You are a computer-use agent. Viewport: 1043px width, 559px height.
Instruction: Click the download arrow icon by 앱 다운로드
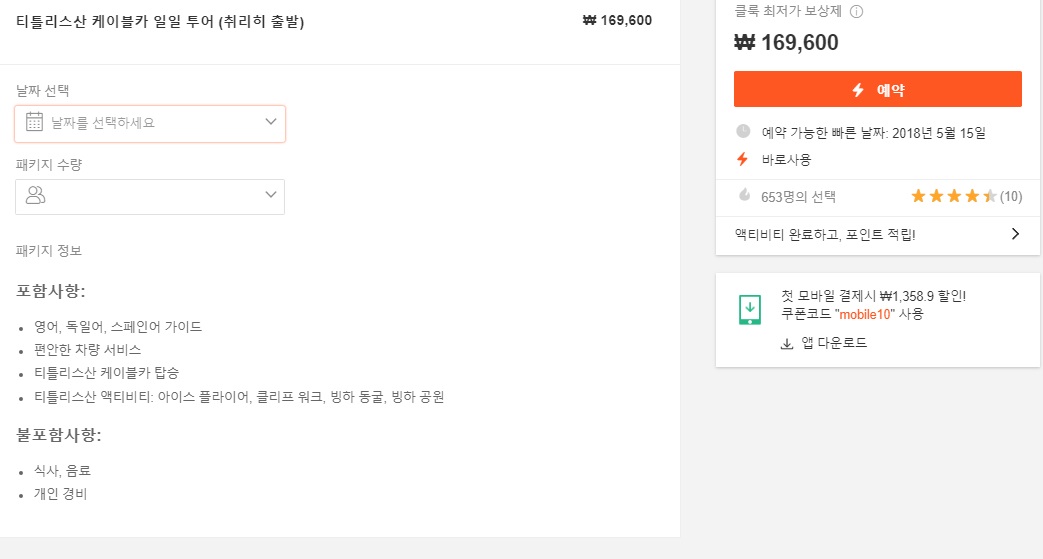point(787,343)
